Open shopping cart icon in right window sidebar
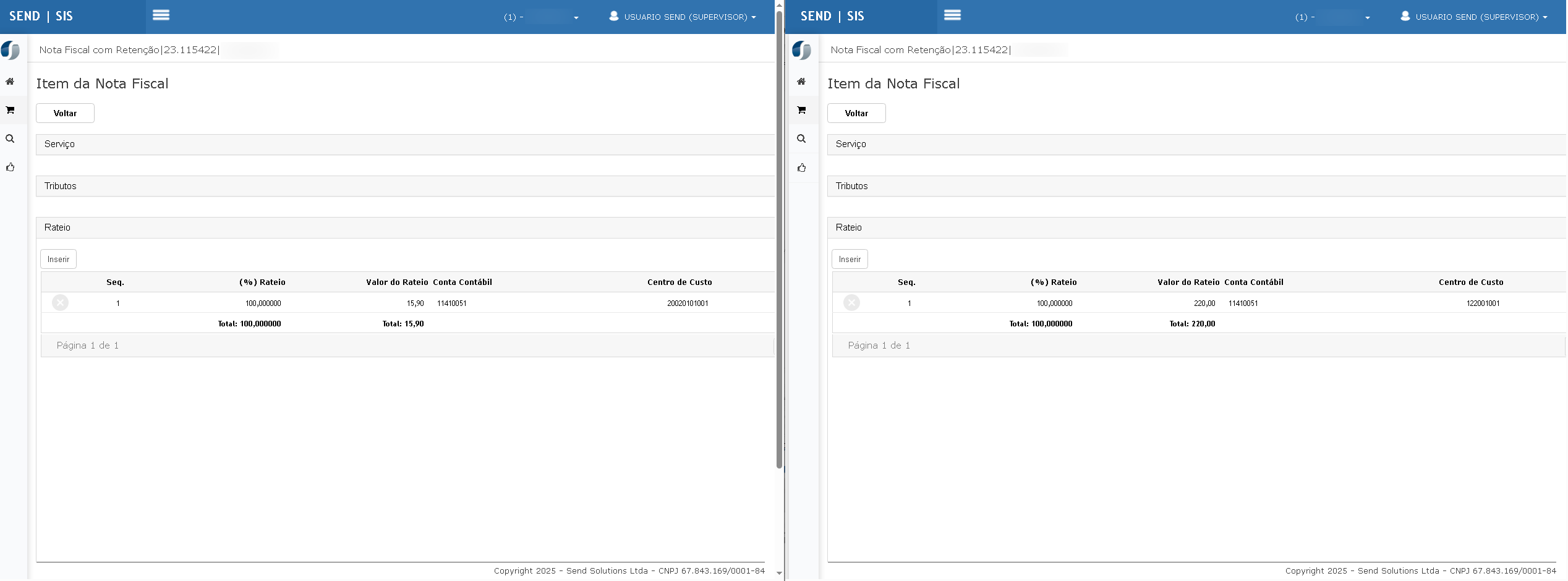Screen dimensions: 1568x581 click(x=801, y=110)
